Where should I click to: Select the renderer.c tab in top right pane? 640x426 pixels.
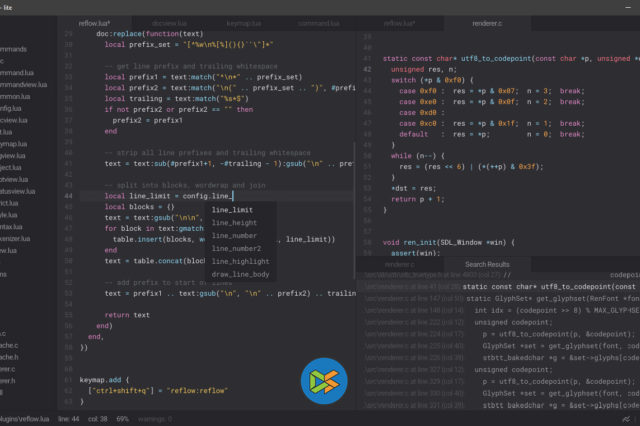487,23
